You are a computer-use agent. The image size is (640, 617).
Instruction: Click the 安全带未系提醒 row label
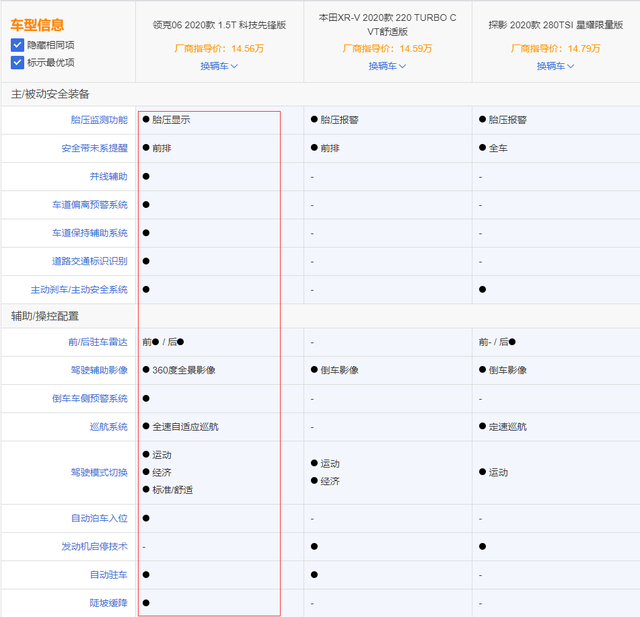point(94,148)
